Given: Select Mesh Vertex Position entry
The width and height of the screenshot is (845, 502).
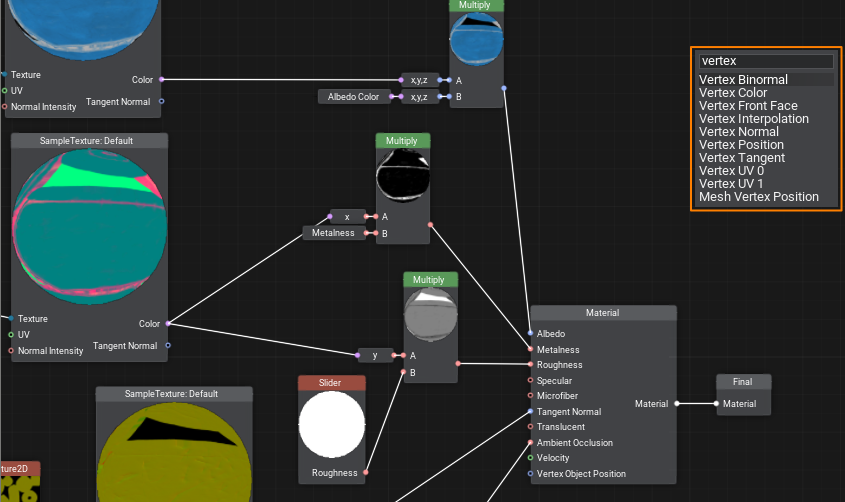Looking at the screenshot, I should [758, 197].
